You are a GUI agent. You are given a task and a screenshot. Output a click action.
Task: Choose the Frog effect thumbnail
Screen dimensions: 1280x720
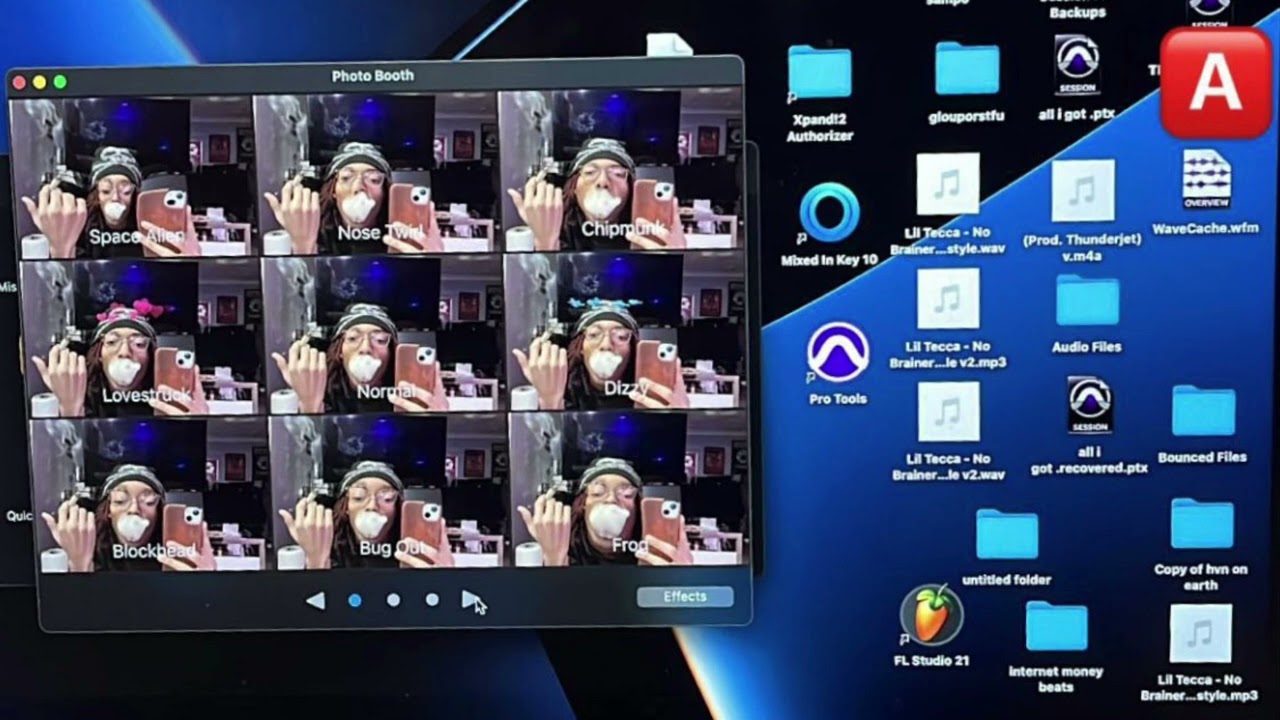pos(630,490)
